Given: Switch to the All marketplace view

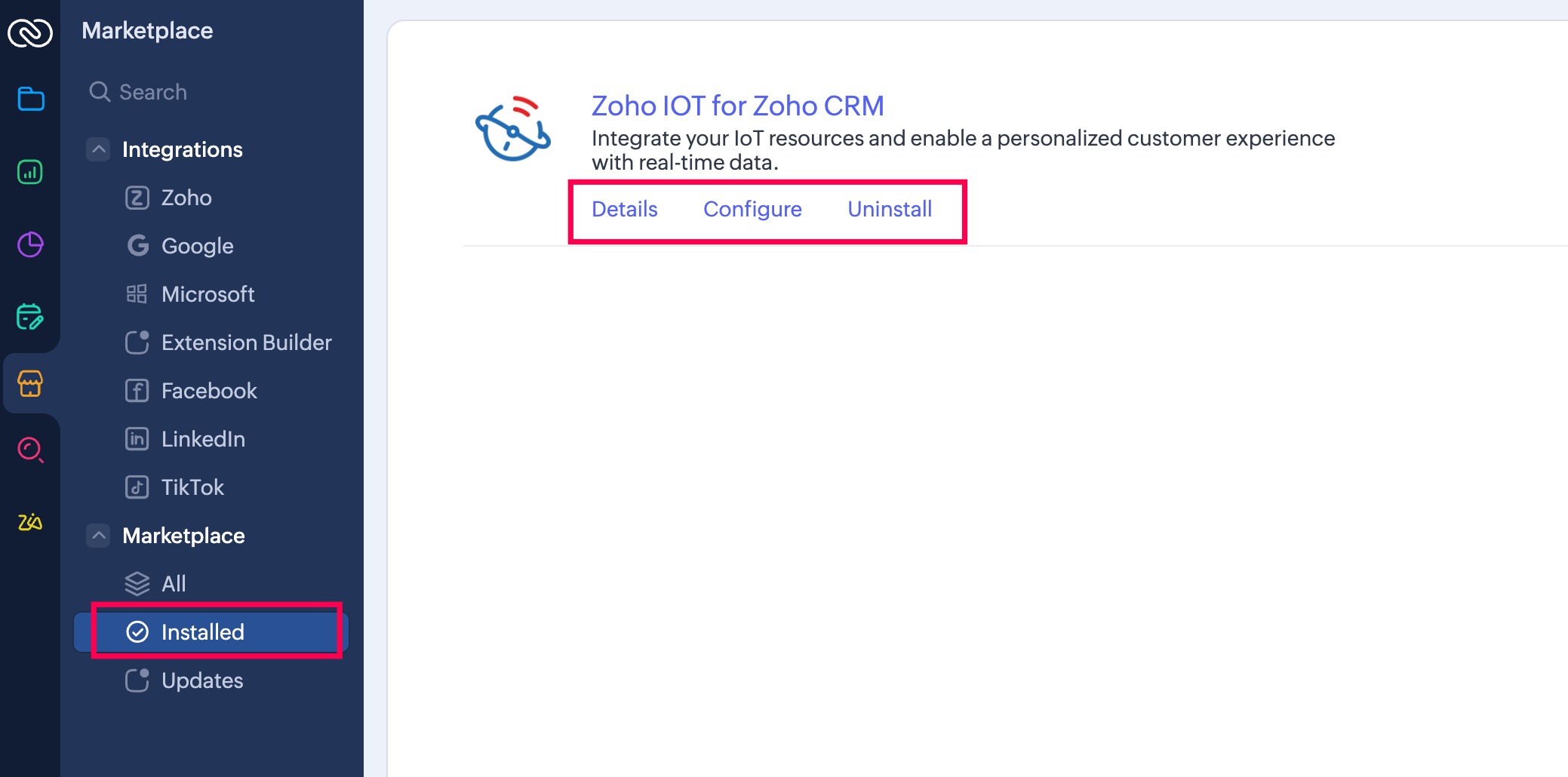Looking at the screenshot, I should click(174, 584).
